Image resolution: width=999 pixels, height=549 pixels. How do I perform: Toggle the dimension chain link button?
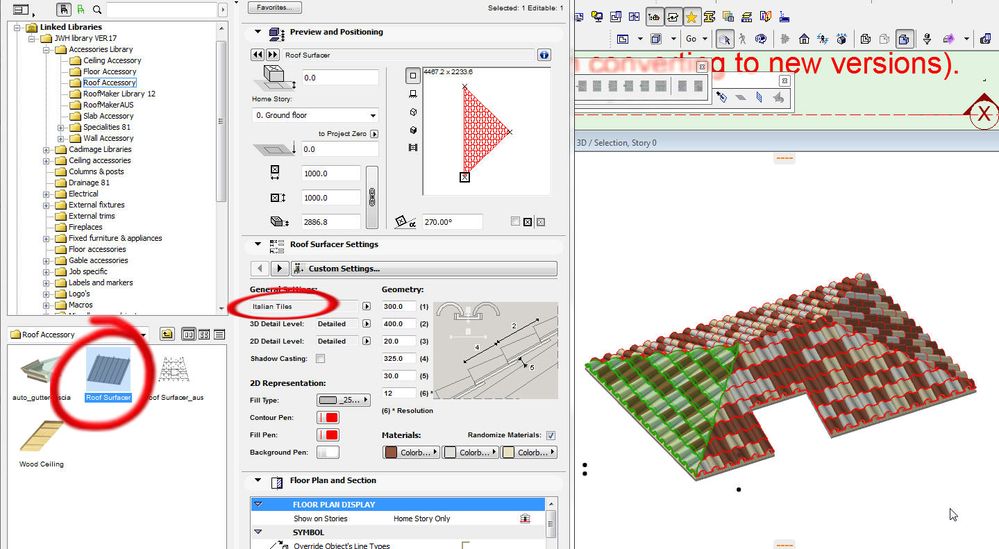pyautogui.click(x=372, y=197)
